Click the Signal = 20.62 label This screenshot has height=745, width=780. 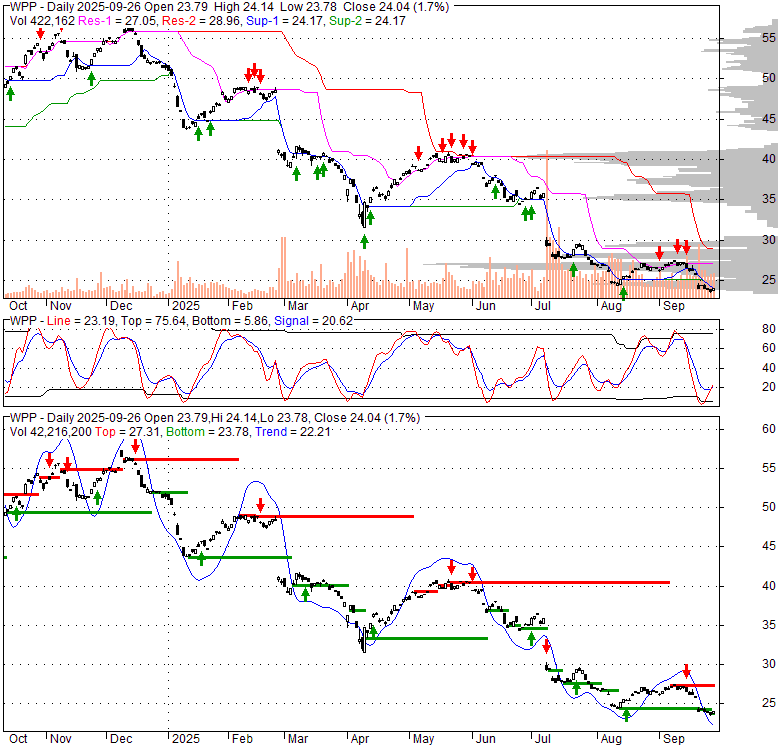click(313, 321)
